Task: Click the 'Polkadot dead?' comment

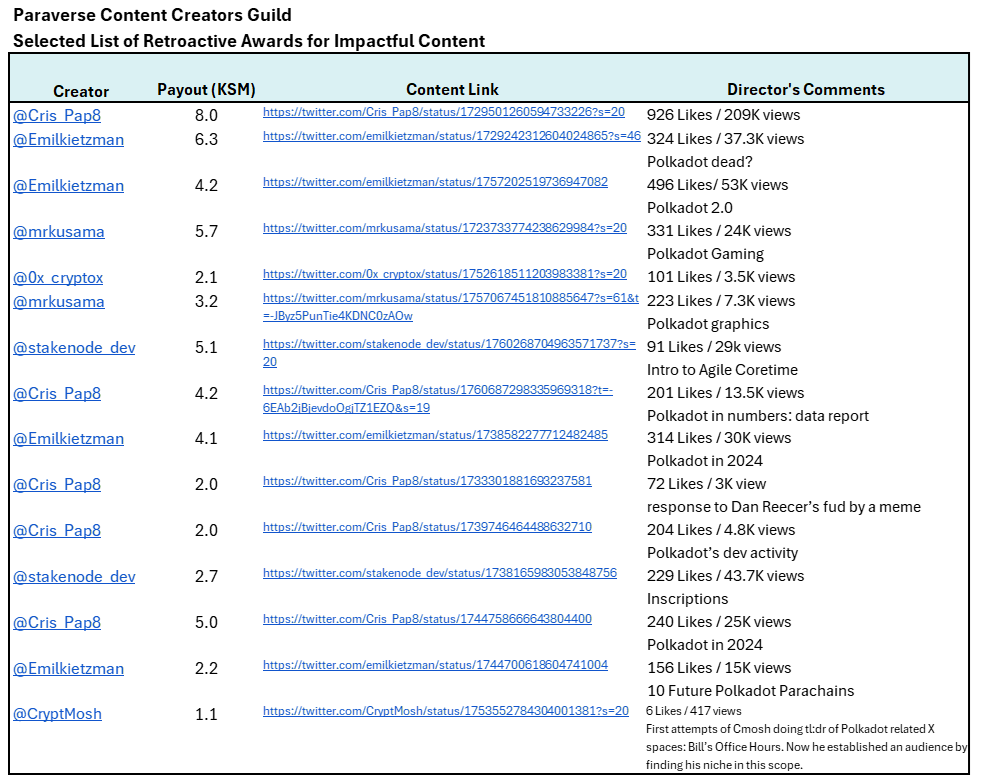Action: tap(699, 162)
